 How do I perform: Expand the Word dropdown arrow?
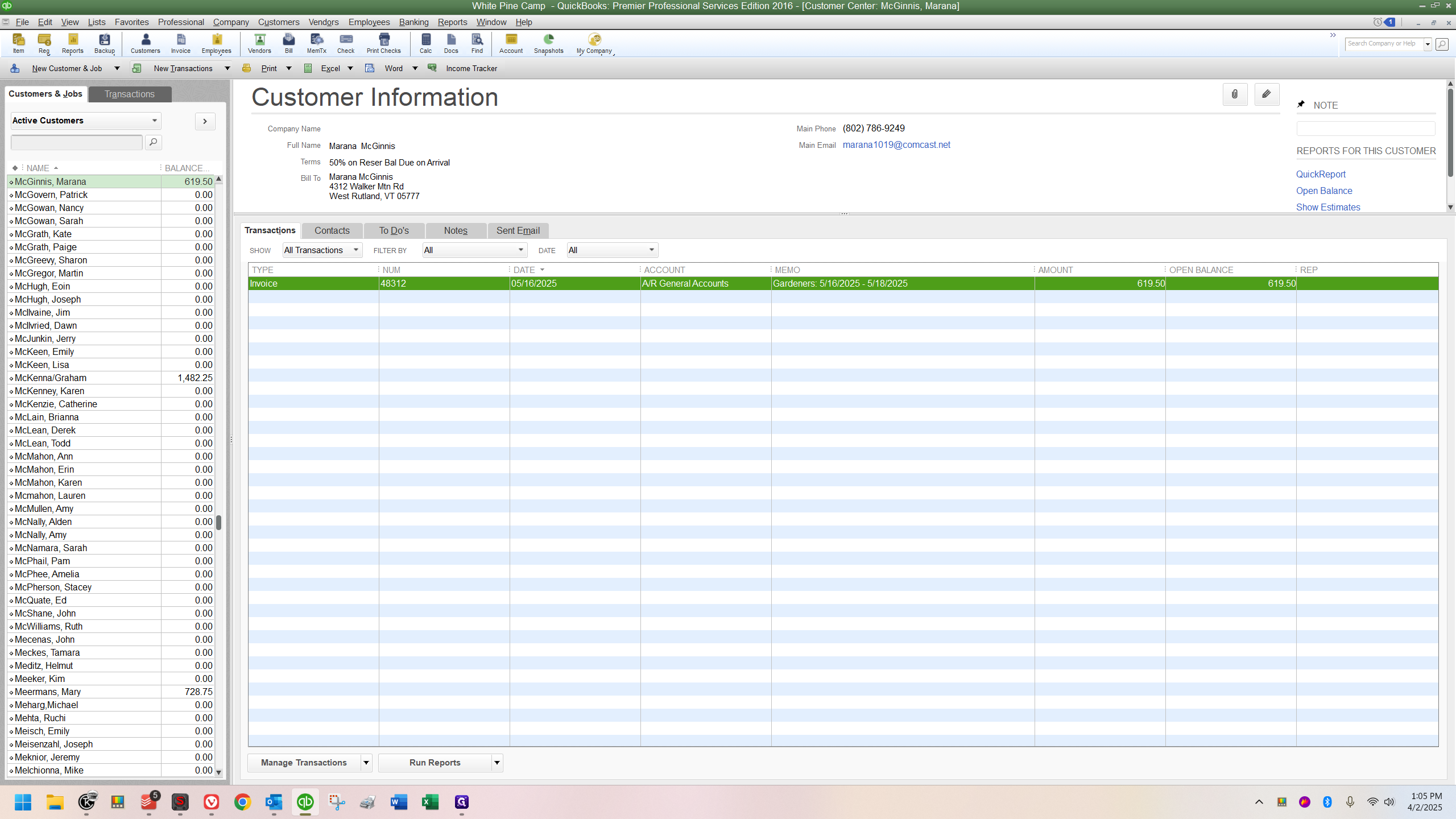pos(415,68)
